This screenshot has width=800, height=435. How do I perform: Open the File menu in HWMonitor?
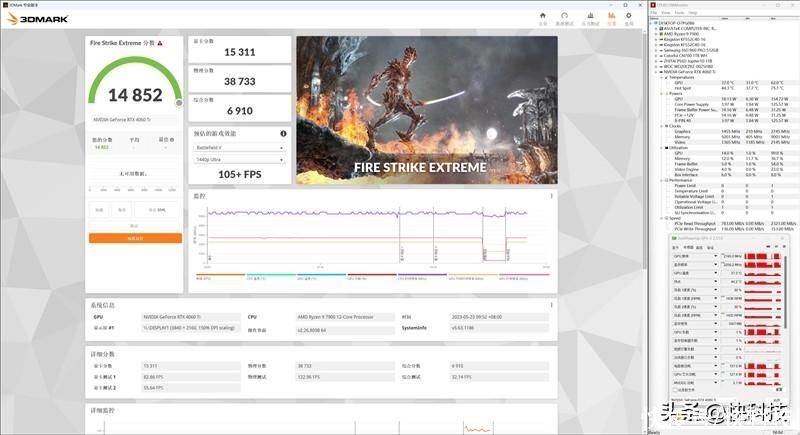(x=655, y=13)
